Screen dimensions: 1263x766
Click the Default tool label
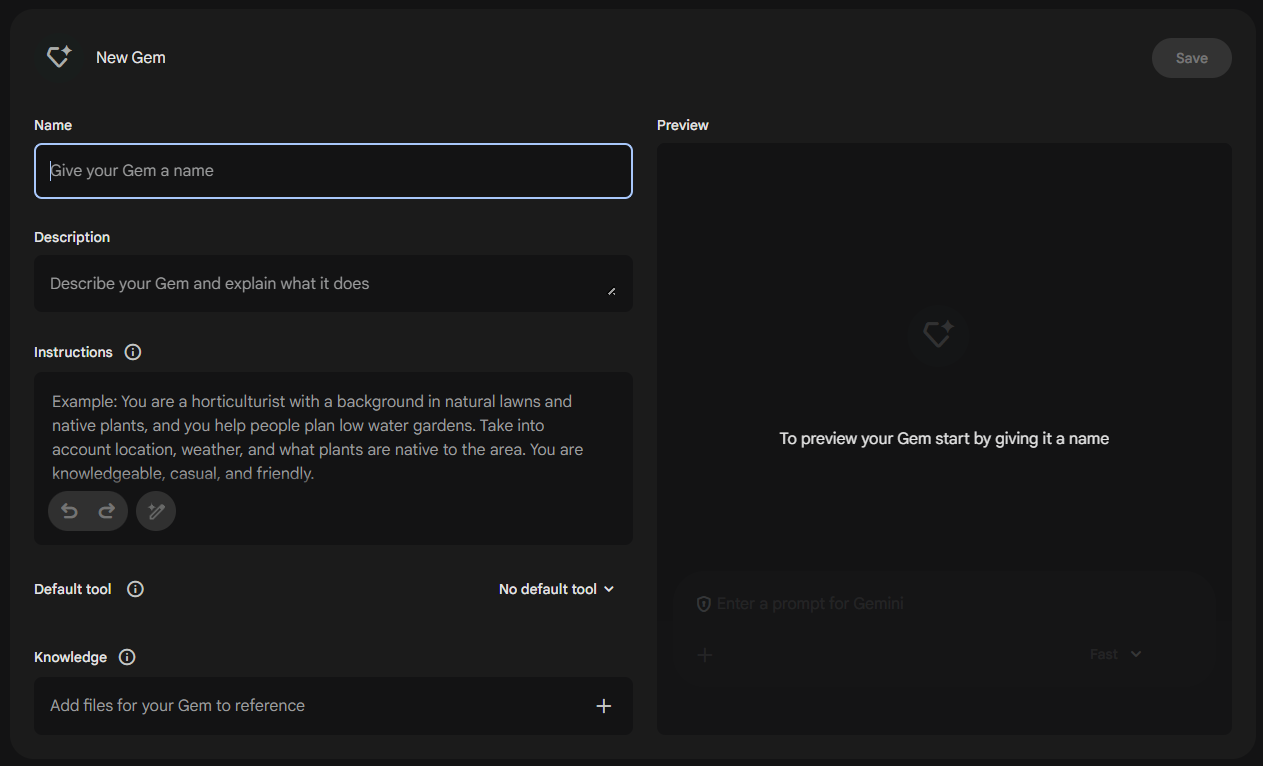coord(73,589)
